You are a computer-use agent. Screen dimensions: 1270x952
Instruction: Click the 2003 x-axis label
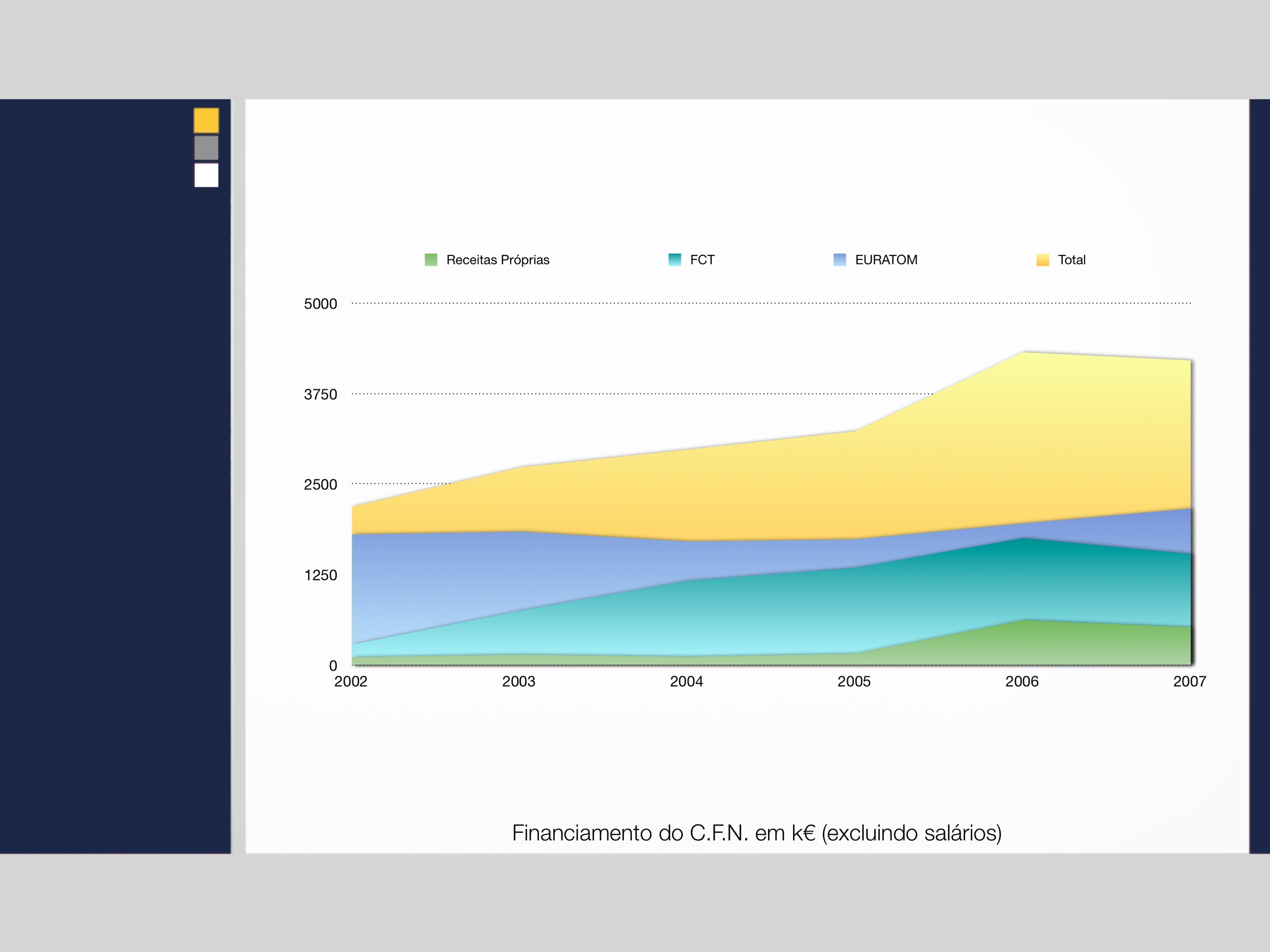coord(519,682)
